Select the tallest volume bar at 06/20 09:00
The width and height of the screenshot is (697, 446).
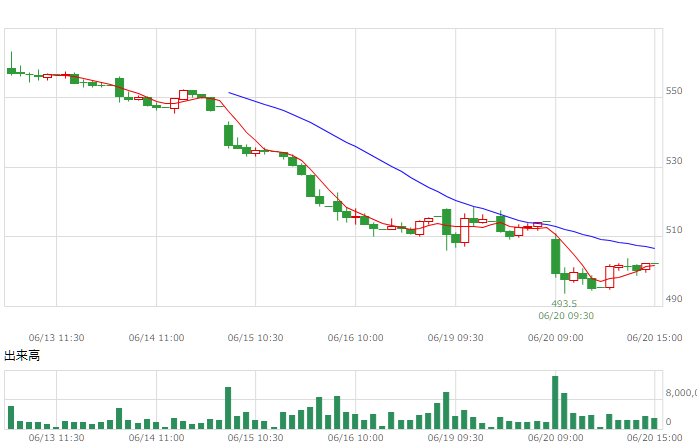tap(555, 402)
